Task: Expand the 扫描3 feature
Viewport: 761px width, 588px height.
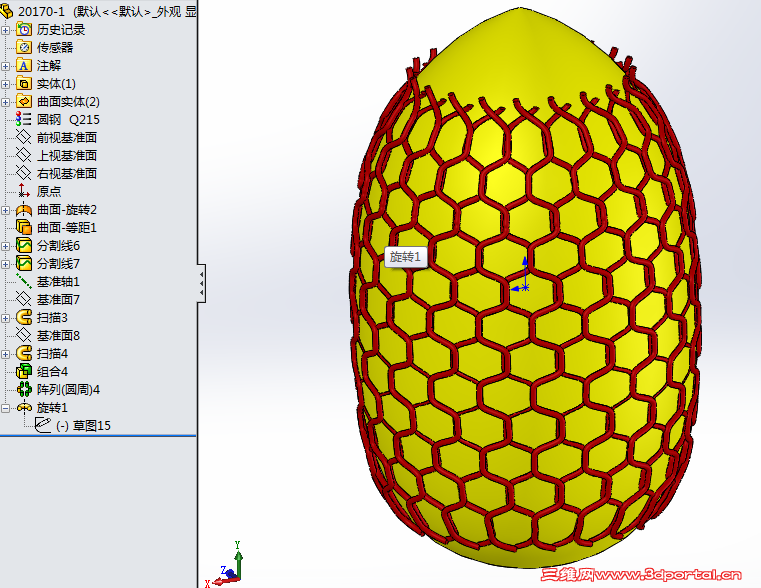Action: 5,318
